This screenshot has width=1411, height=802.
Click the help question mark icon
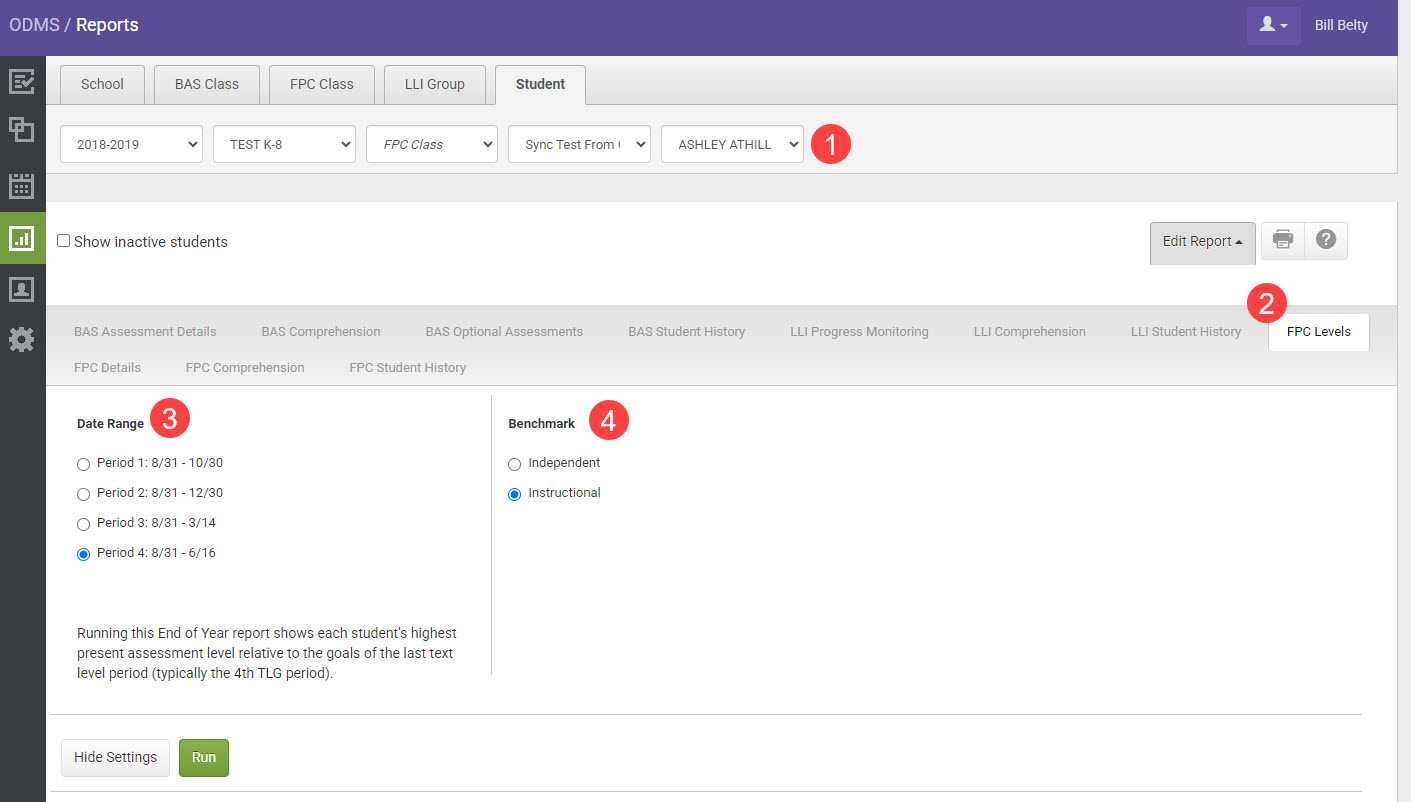pos(1326,241)
